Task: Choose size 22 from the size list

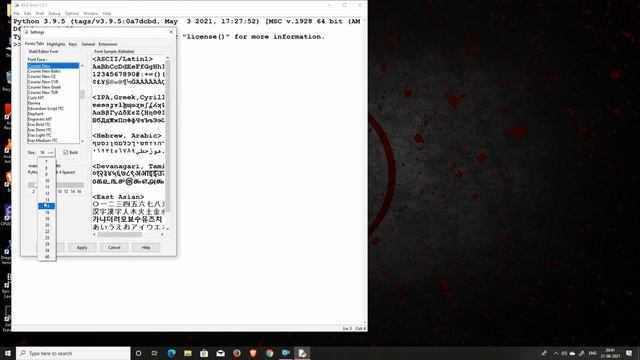Action: click(x=47, y=231)
